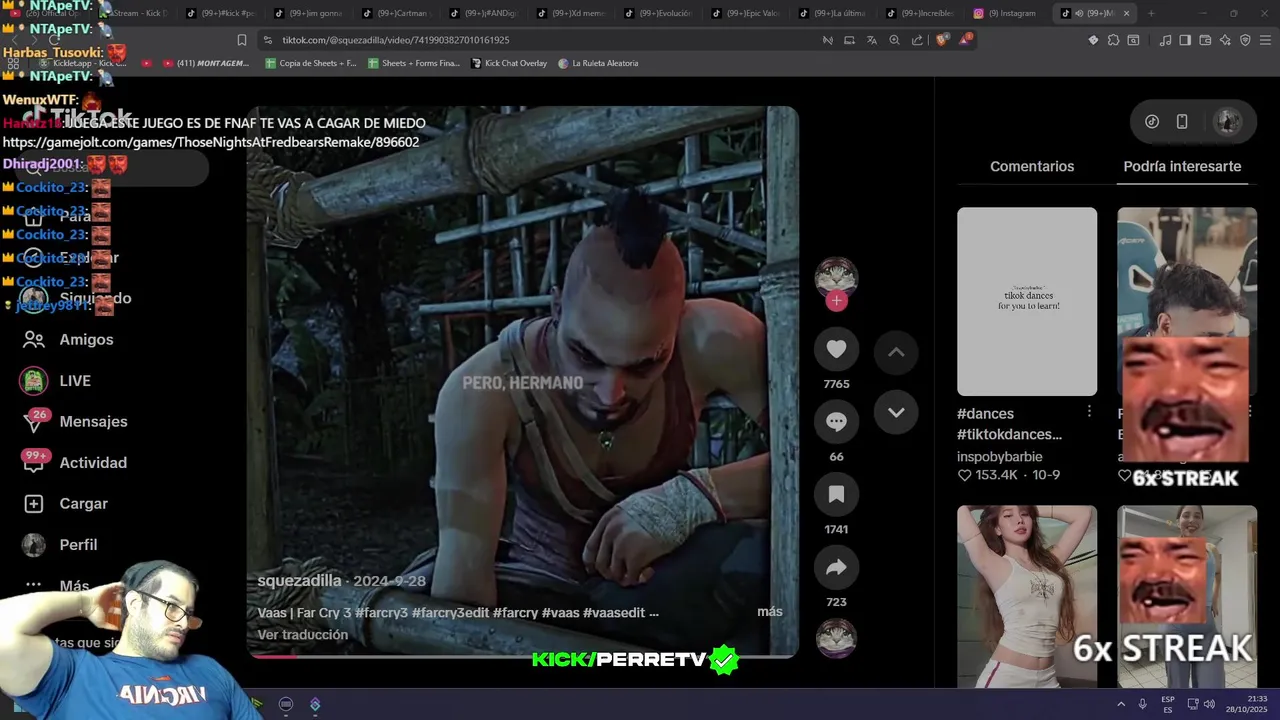Open volume speaker icon in tray
Viewport: 1280px width, 720px height.
pyautogui.click(x=1209, y=704)
